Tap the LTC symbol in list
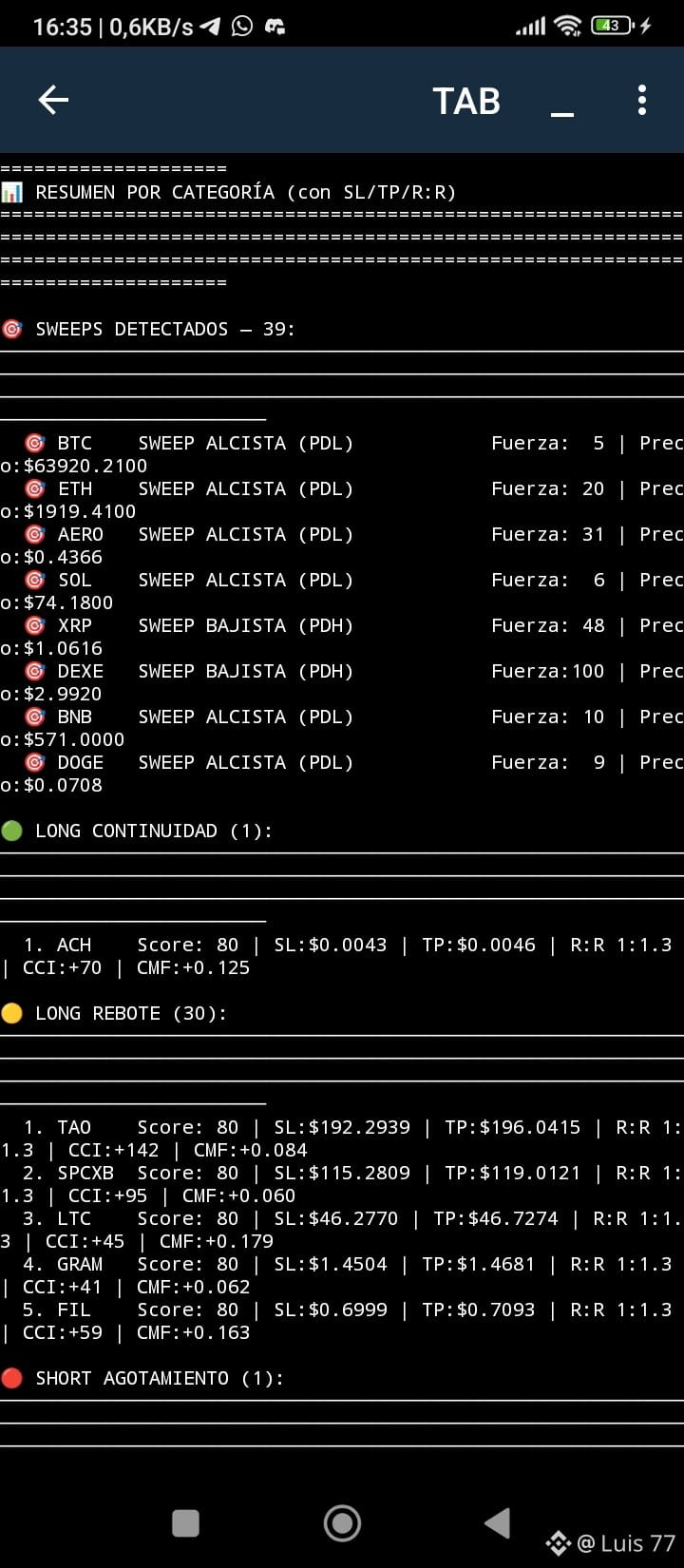The image size is (684, 1568). pos(74,1218)
